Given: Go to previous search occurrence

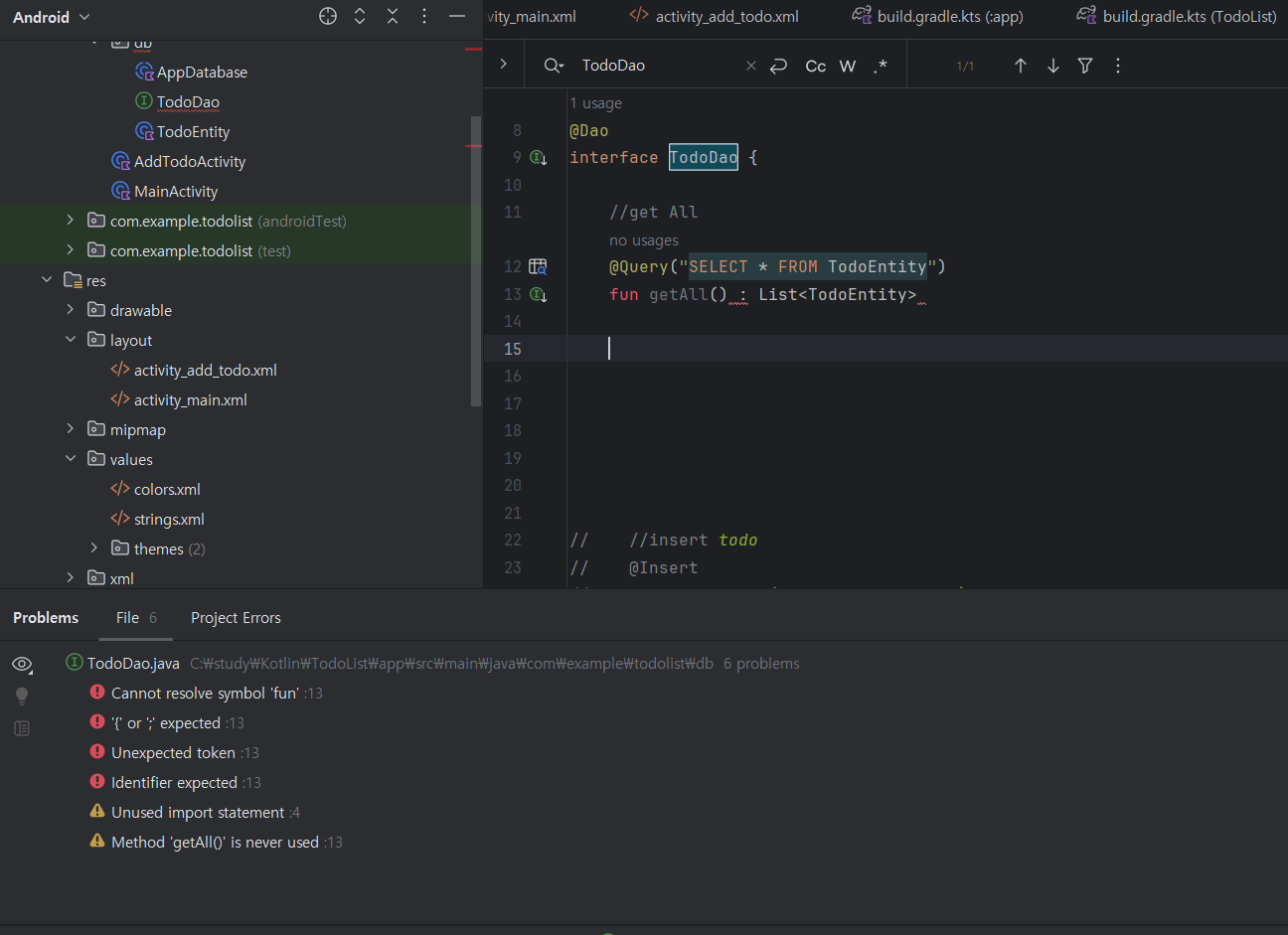Looking at the screenshot, I should click(1021, 66).
